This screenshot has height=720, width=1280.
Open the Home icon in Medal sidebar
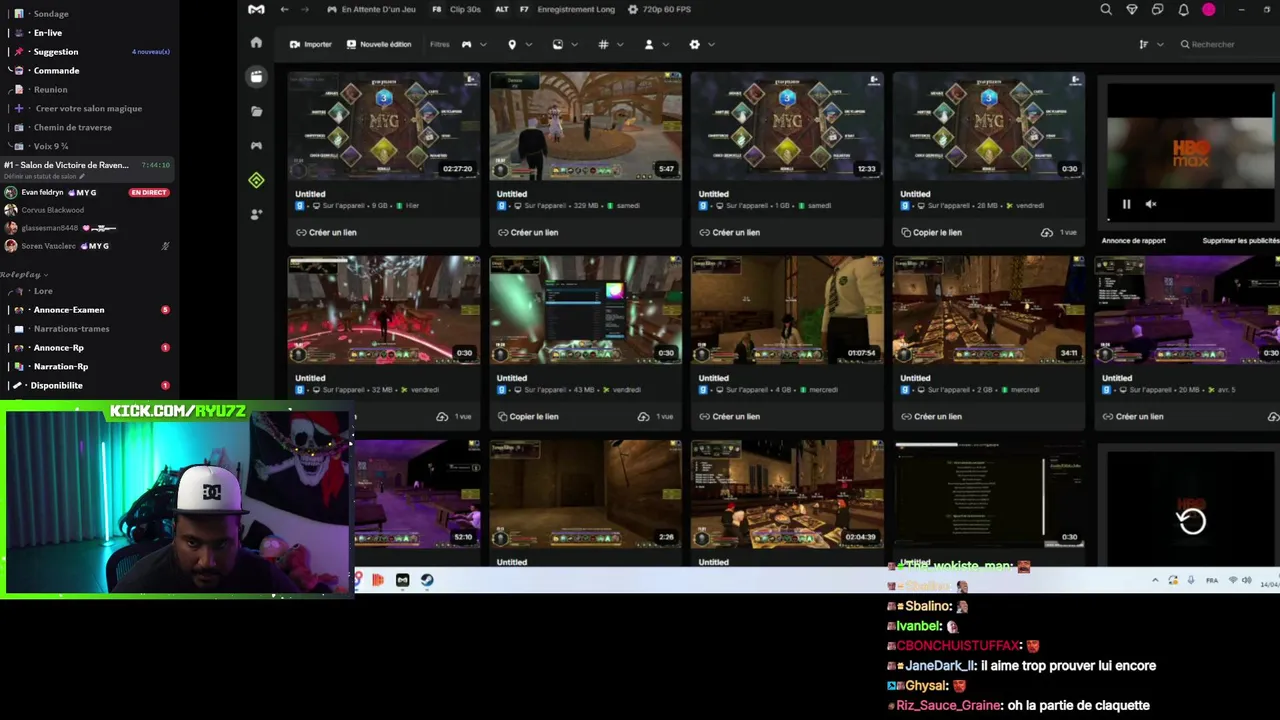[x=256, y=42]
